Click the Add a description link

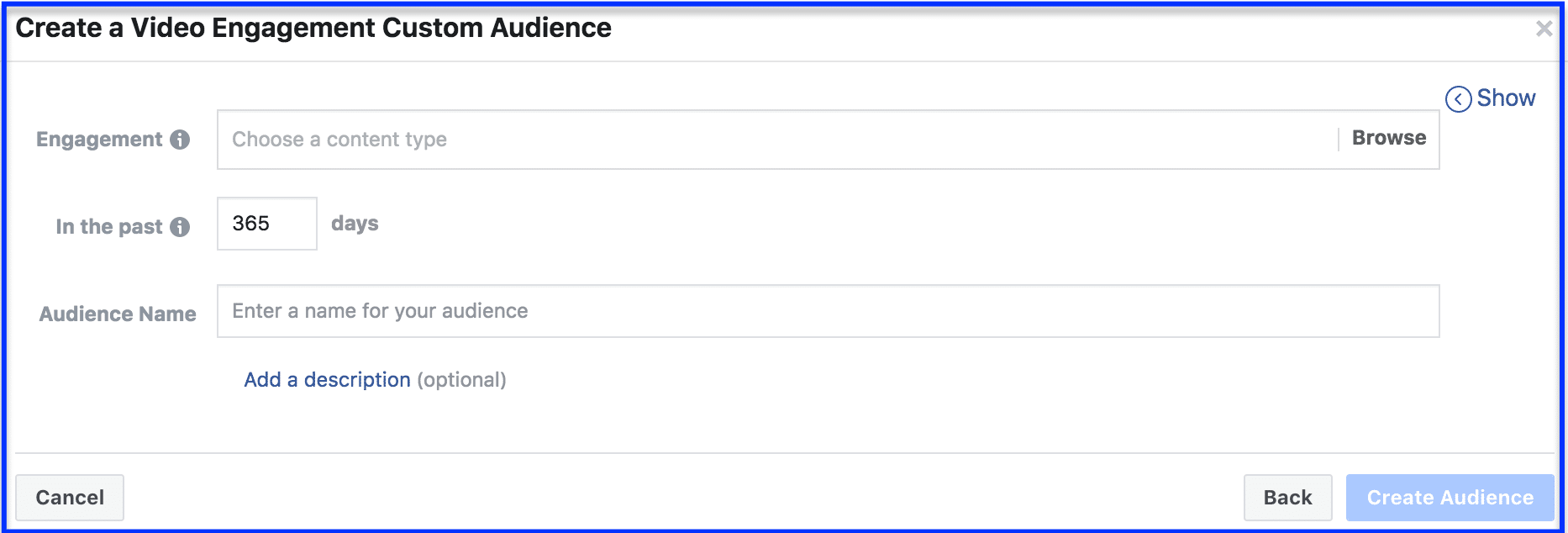(327, 380)
